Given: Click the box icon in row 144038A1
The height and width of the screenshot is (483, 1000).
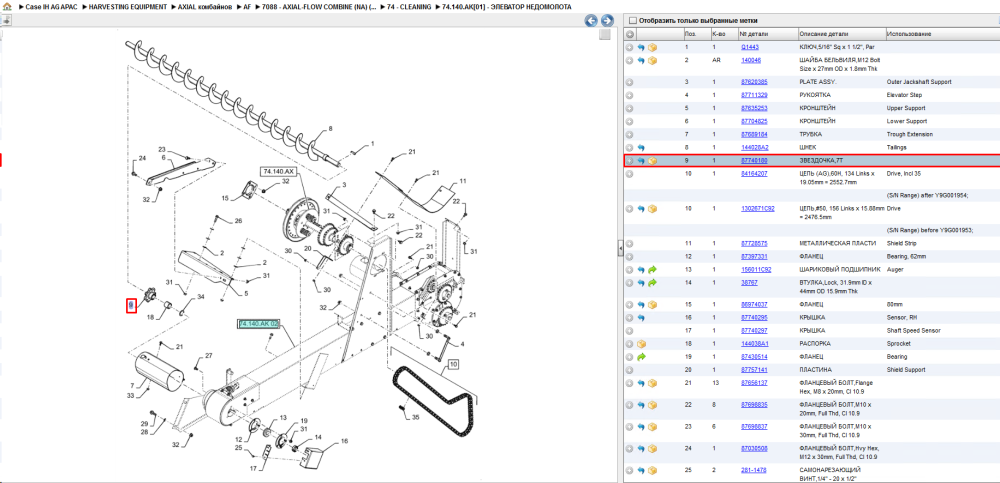Looking at the screenshot, I should [x=642, y=344].
